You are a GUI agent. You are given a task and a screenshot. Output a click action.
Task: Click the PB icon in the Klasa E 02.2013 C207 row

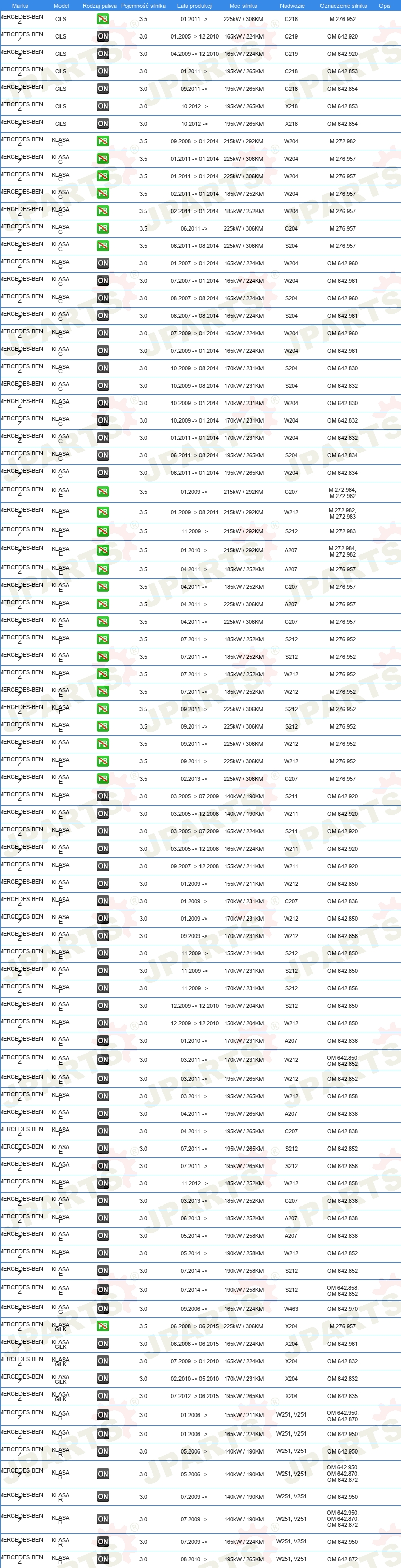[x=103, y=778]
